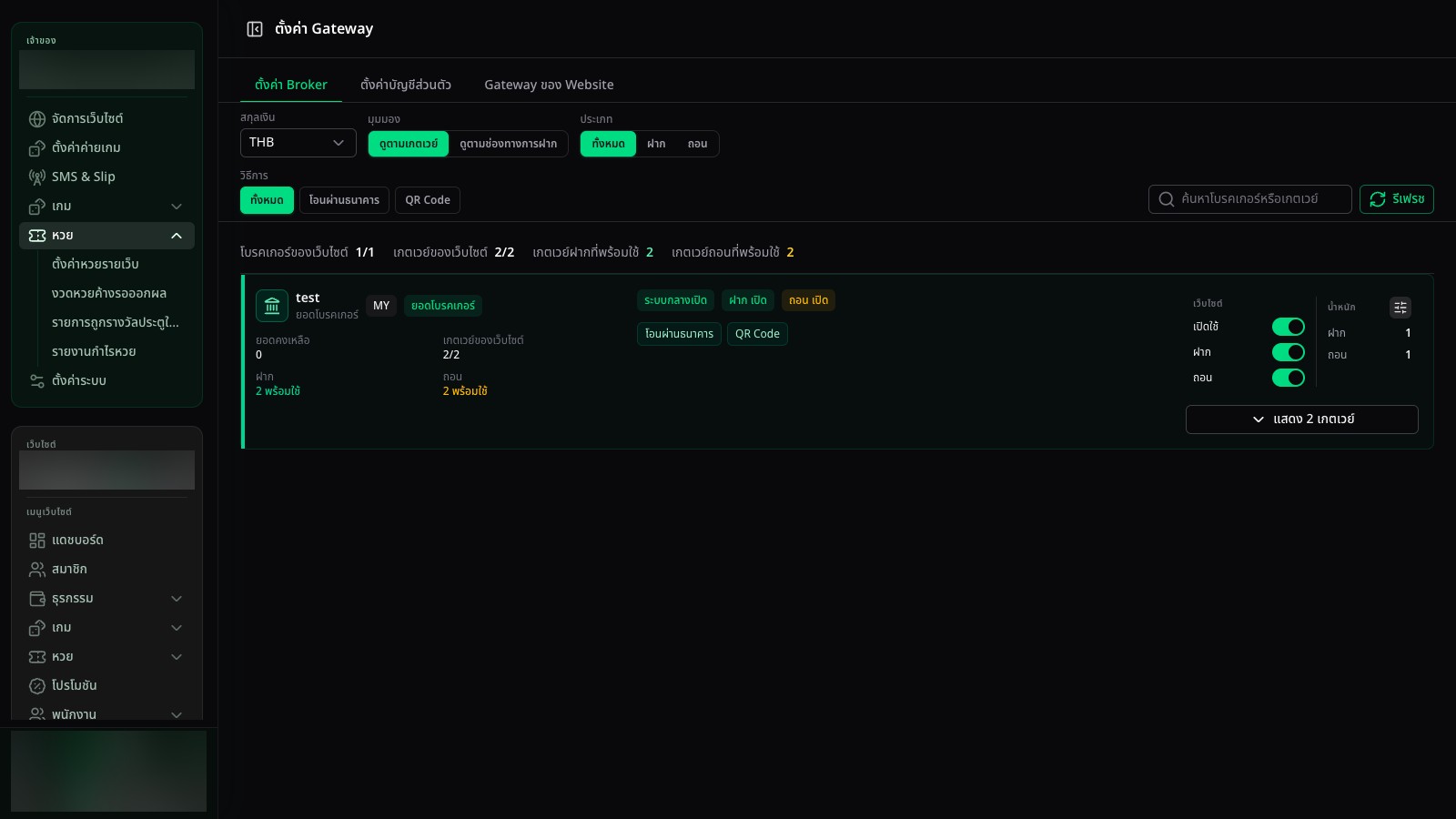
Task: Open SMS & Slip via antenna icon
Action: click(37, 177)
